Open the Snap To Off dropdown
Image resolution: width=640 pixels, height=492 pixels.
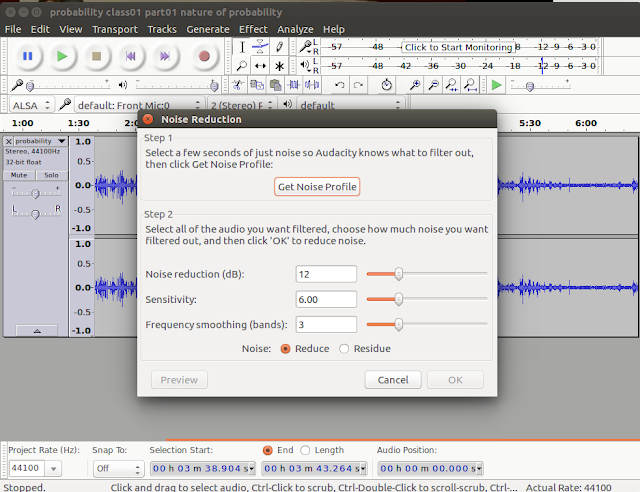click(118, 468)
